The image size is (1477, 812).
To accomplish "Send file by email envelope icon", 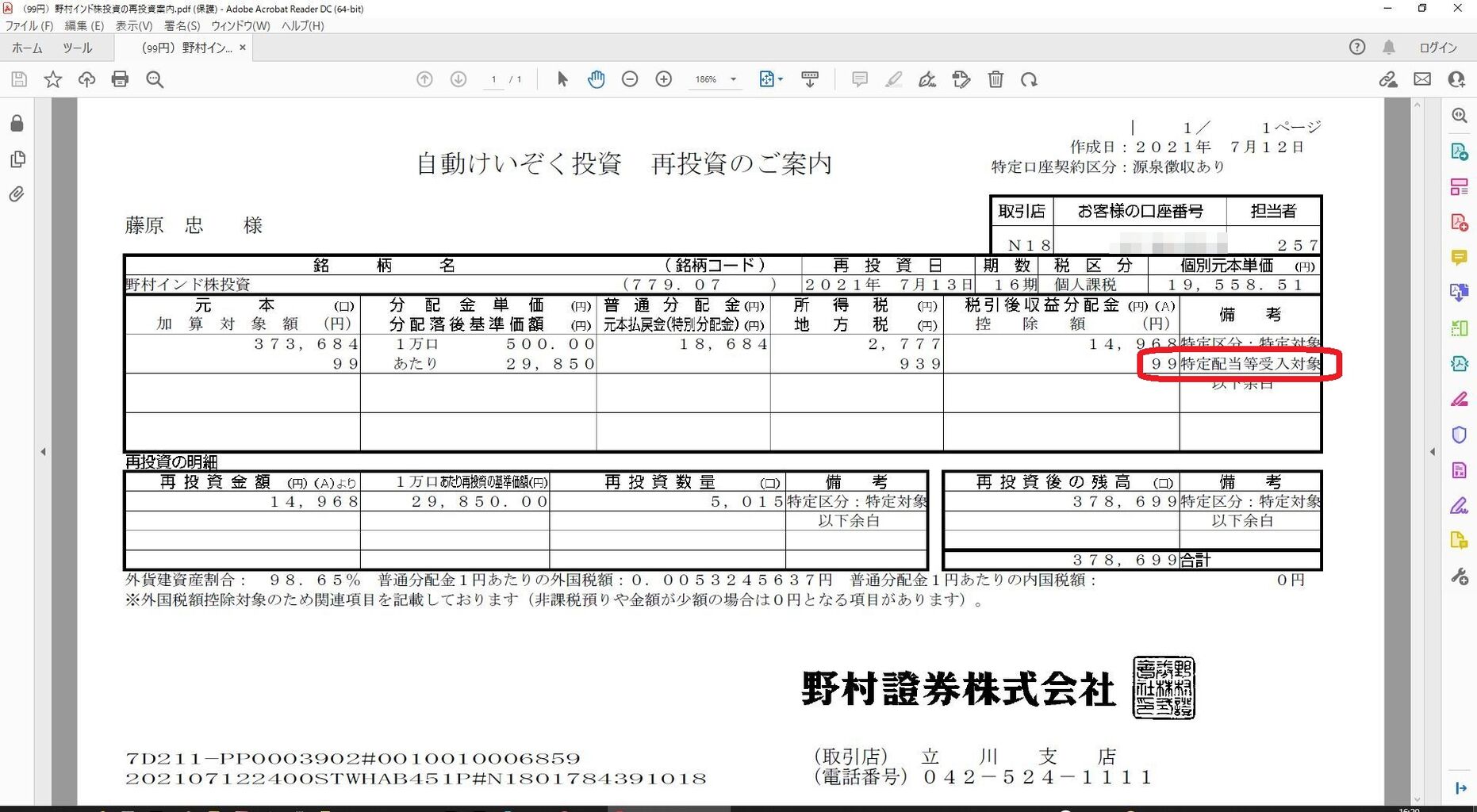I will pos(1422,79).
